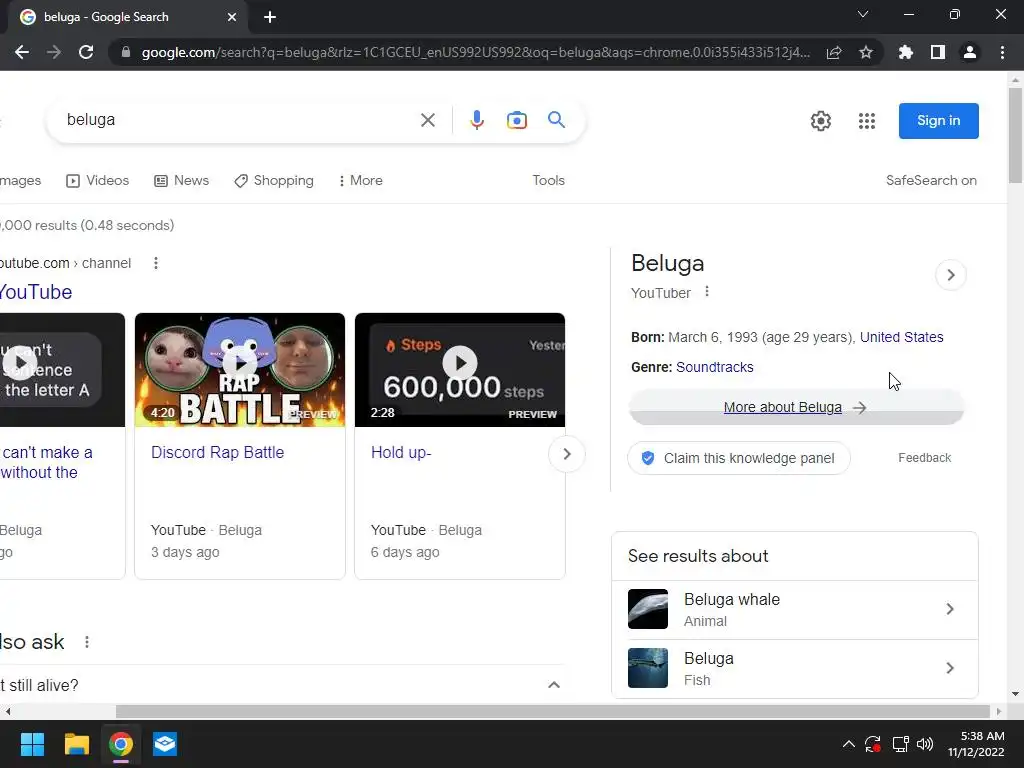Open the taskbar clock and date
Image resolution: width=1024 pixels, height=768 pixels.
point(976,744)
